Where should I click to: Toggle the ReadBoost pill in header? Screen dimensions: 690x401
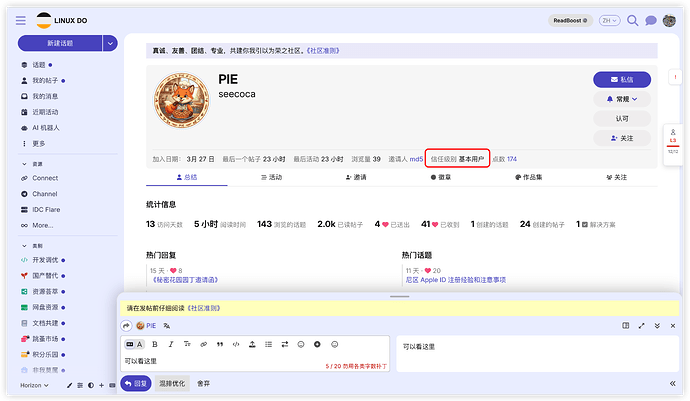(570, 20)
